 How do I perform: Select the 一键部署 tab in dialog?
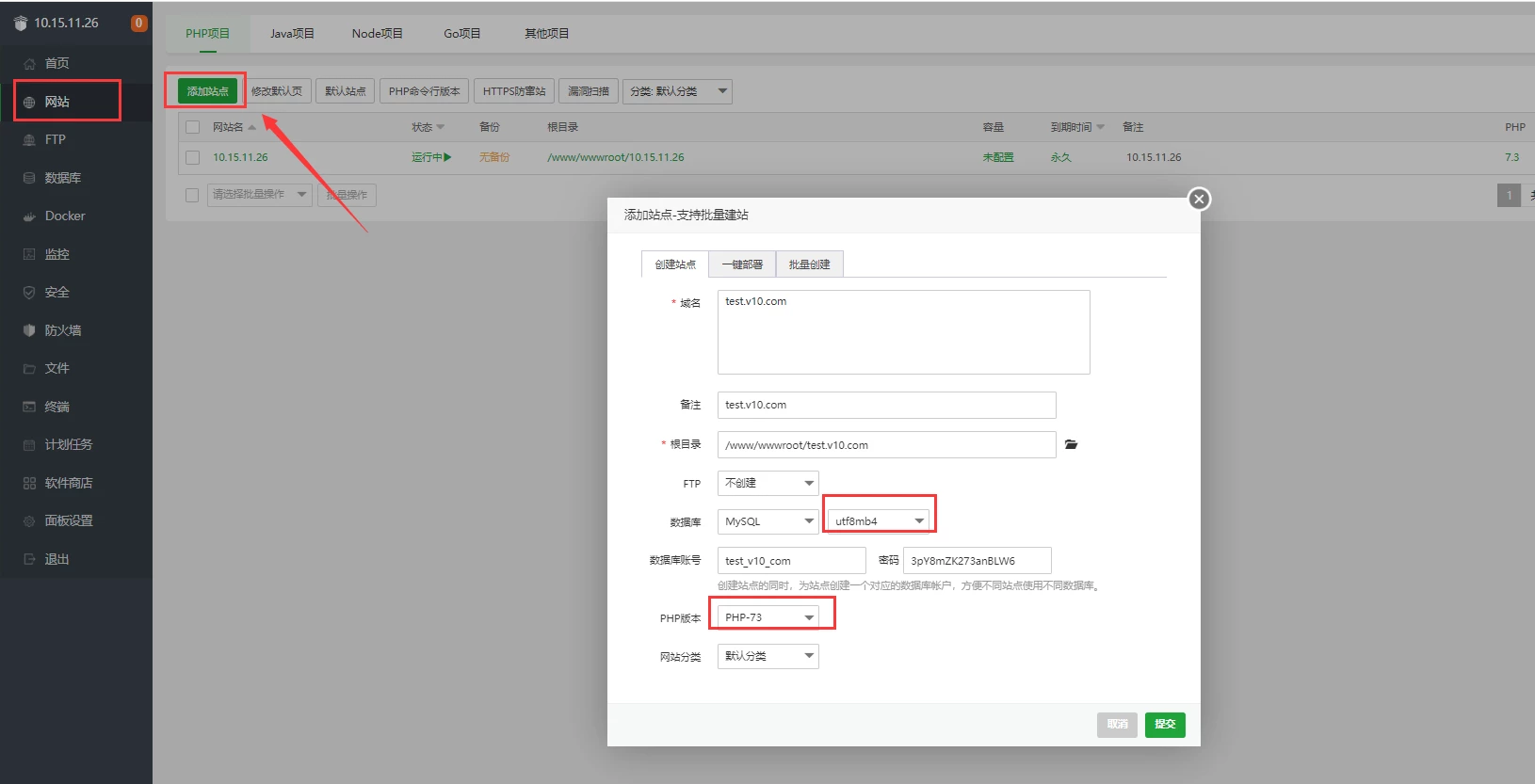742,264
